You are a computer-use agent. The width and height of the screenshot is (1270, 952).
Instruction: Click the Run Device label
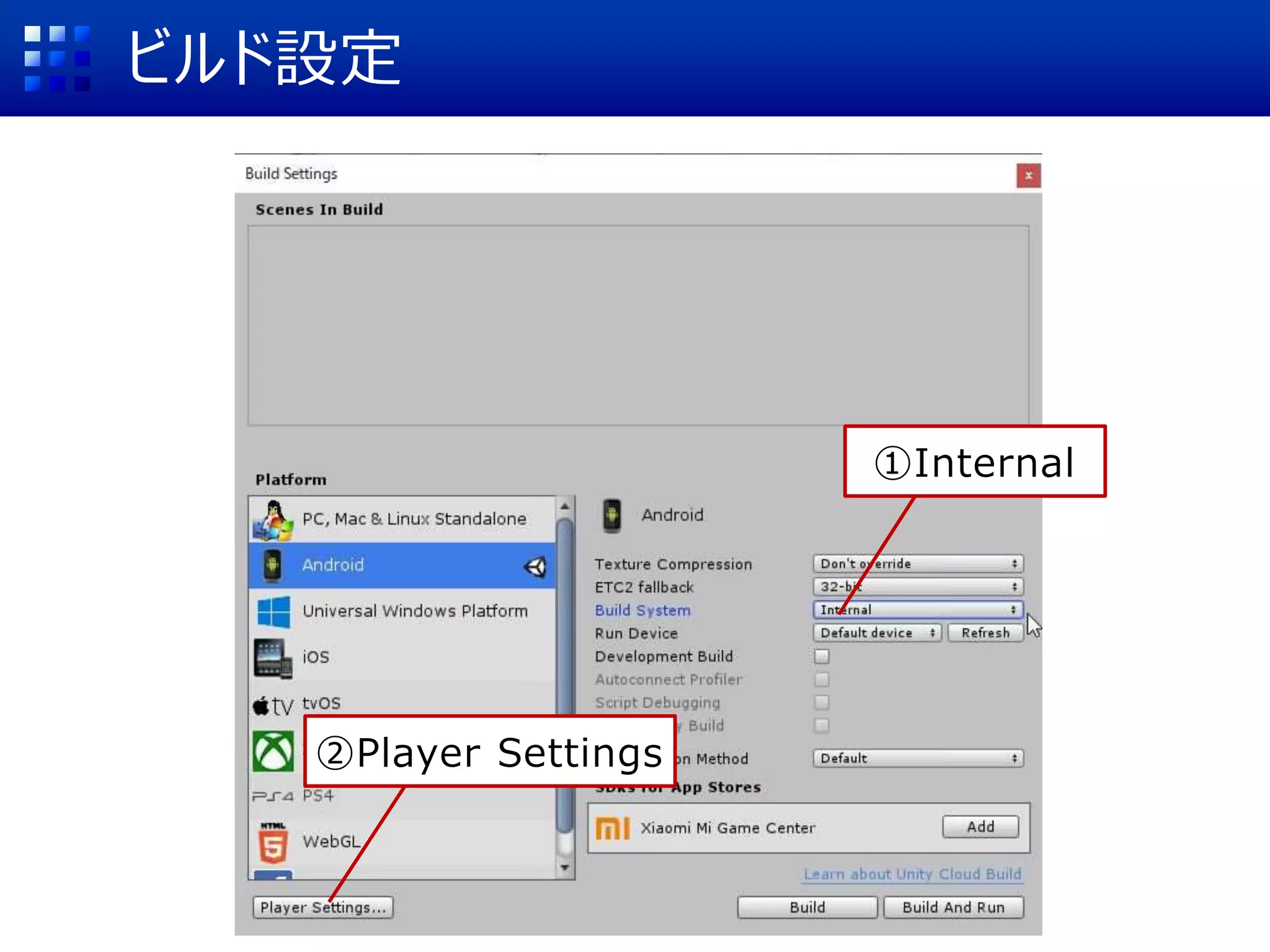636,633
